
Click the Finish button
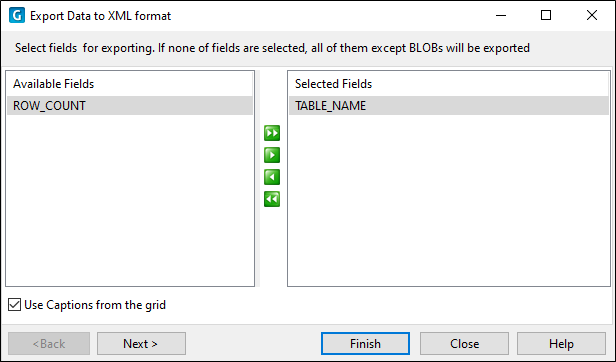pos(365,344)
